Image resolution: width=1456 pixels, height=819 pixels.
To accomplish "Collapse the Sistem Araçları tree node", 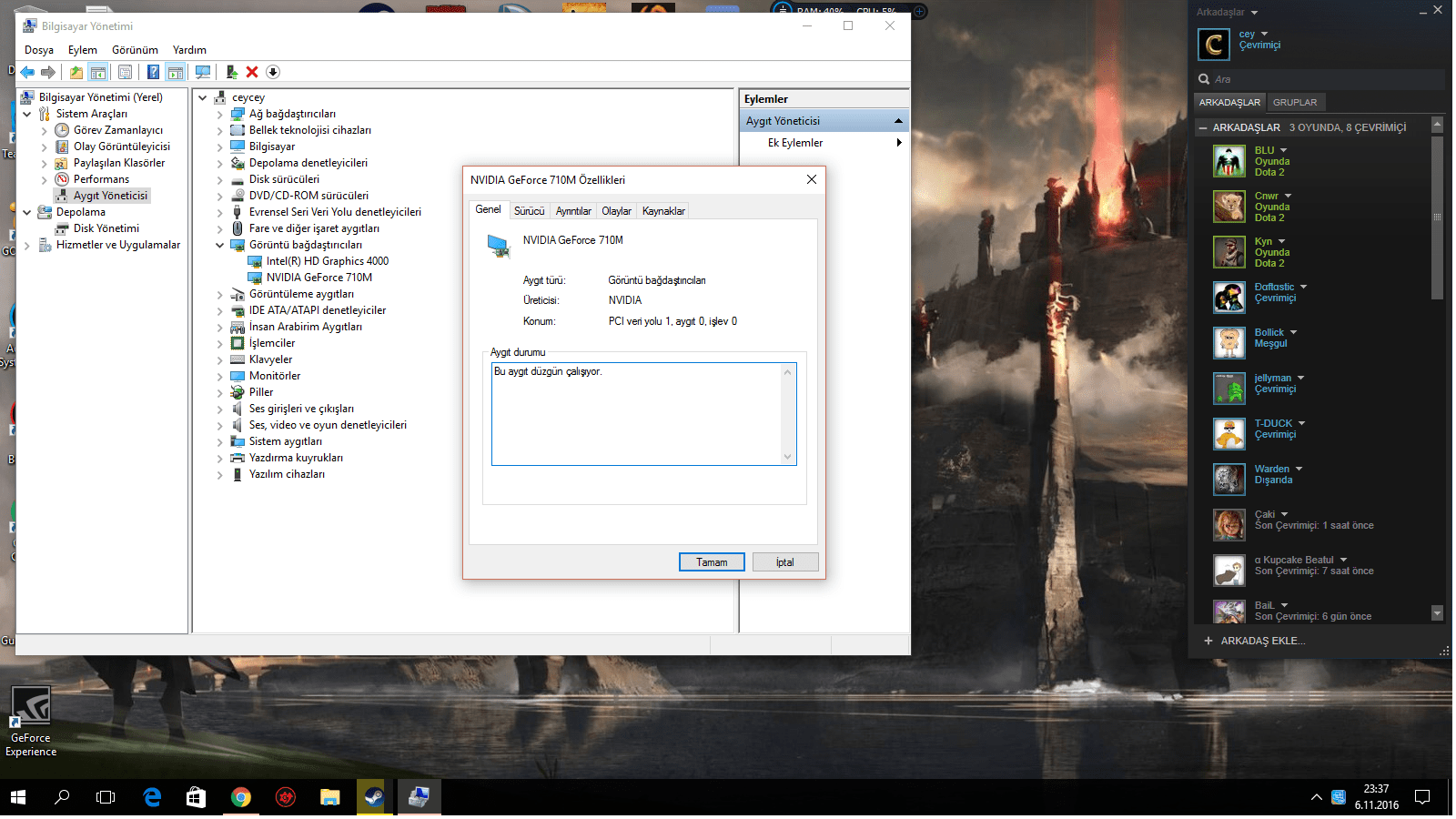I will tap(26, 114).
